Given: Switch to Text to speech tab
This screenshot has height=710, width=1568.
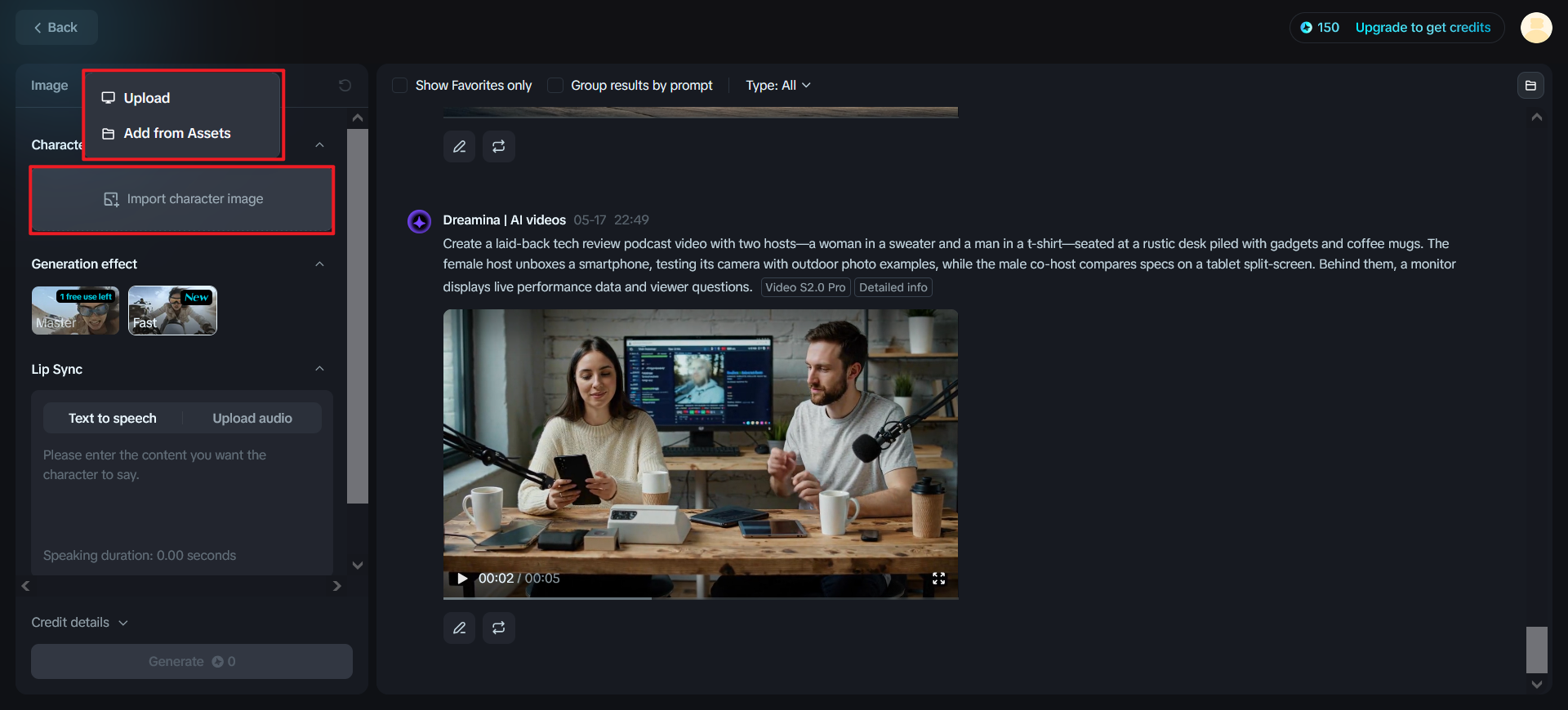Looking at the screenshot, I should (x=113, y=418).
